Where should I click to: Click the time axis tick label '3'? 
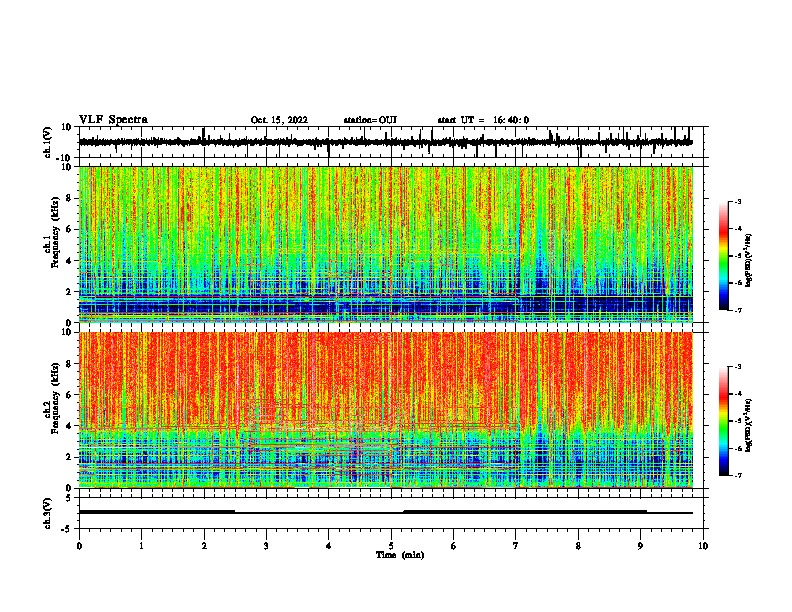coord(266,546)
